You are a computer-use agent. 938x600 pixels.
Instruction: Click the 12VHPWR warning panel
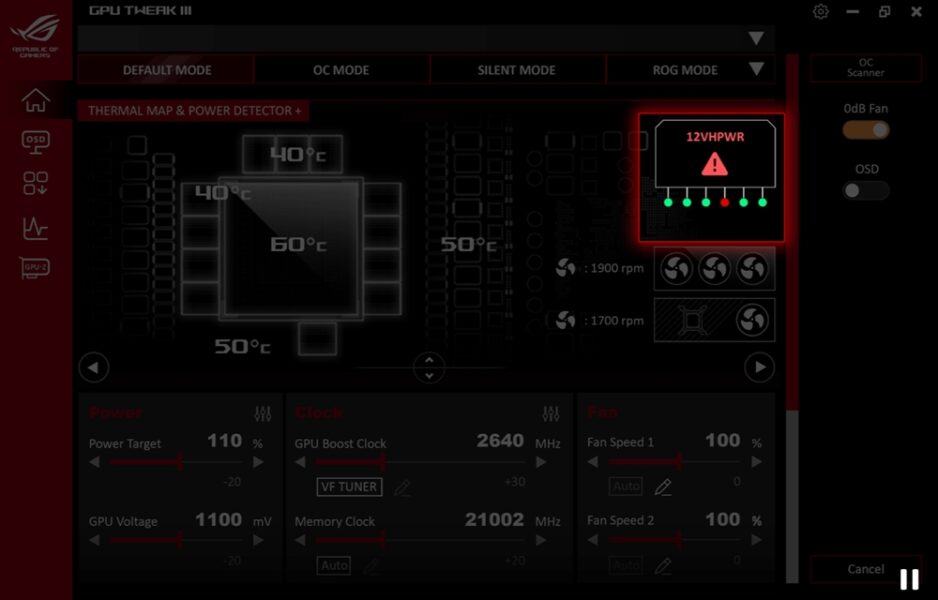(x=711, y=177)
